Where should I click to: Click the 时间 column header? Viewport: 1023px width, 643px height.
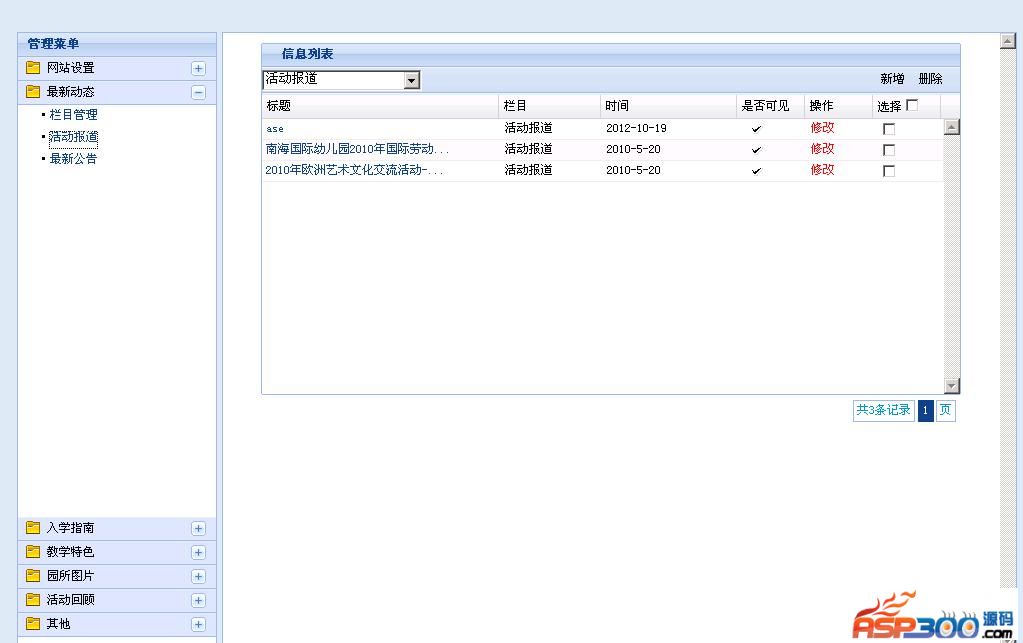coord(617,106)
